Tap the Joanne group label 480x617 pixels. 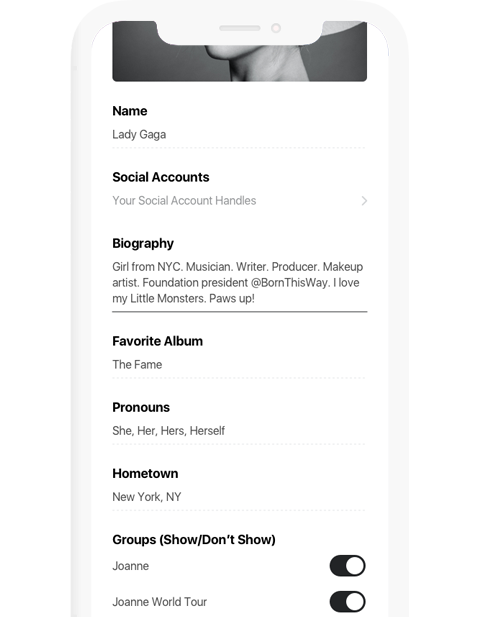pos(131,566)
